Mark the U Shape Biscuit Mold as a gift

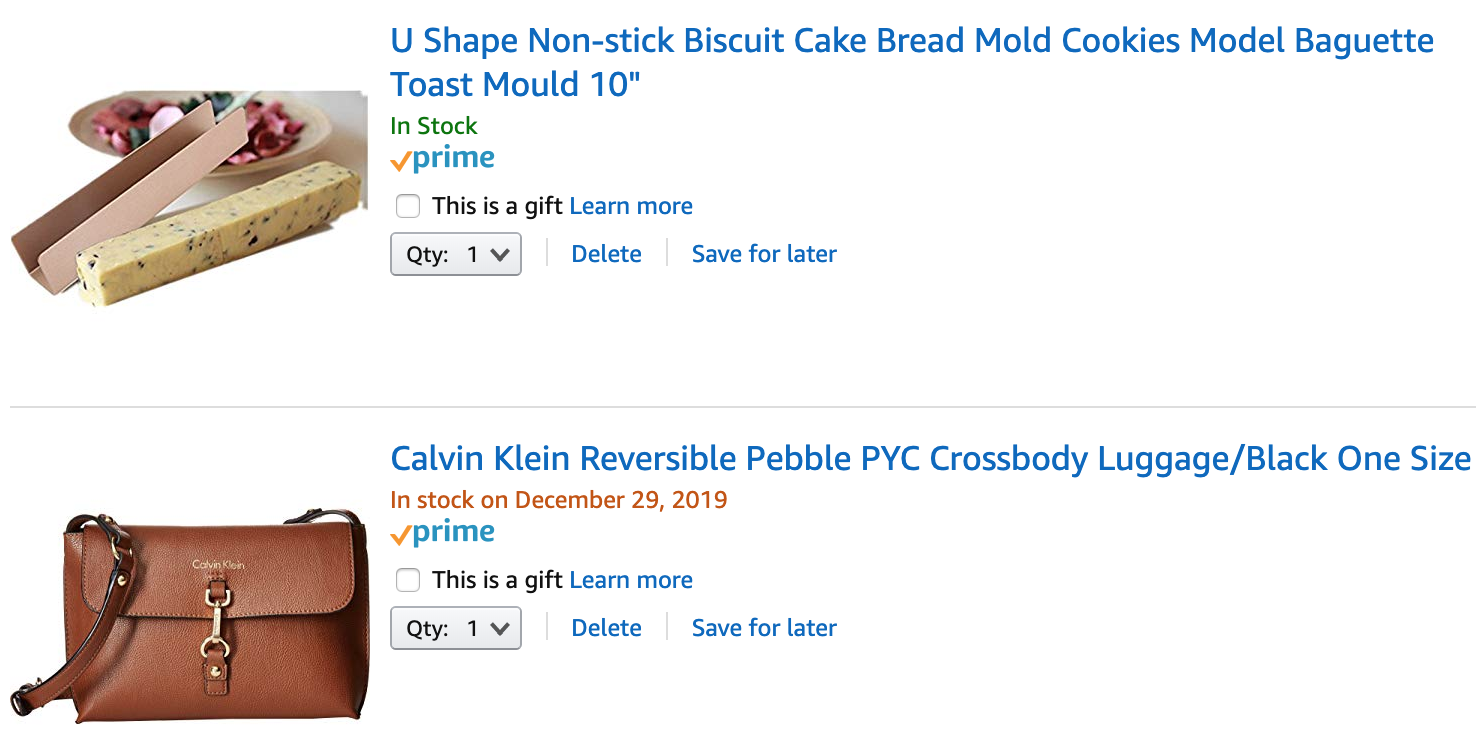(x=408, y=207)
